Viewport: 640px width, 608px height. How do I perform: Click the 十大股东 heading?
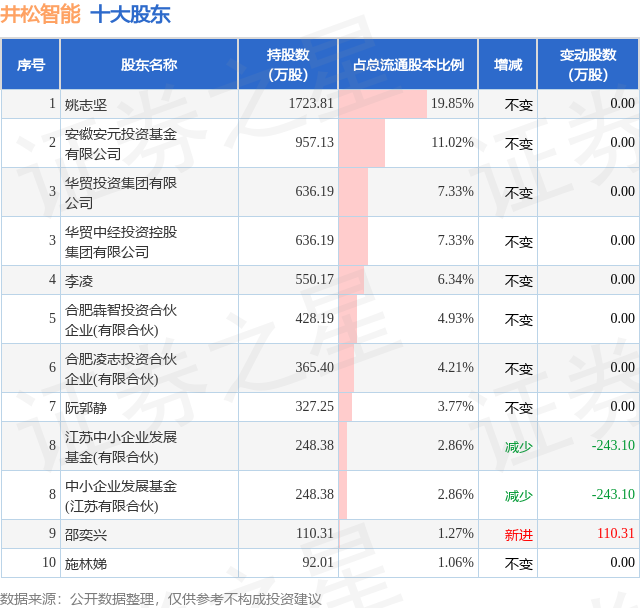130,15
